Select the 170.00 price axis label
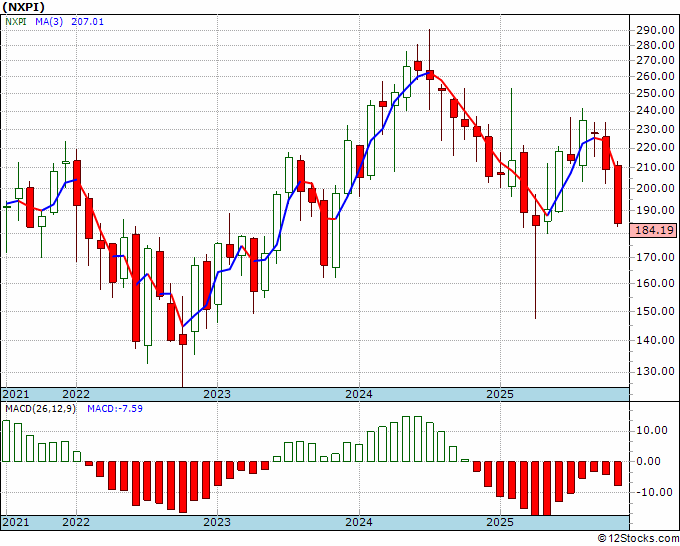680x546 pixels. pyautogui.click(x=655, y=257)
